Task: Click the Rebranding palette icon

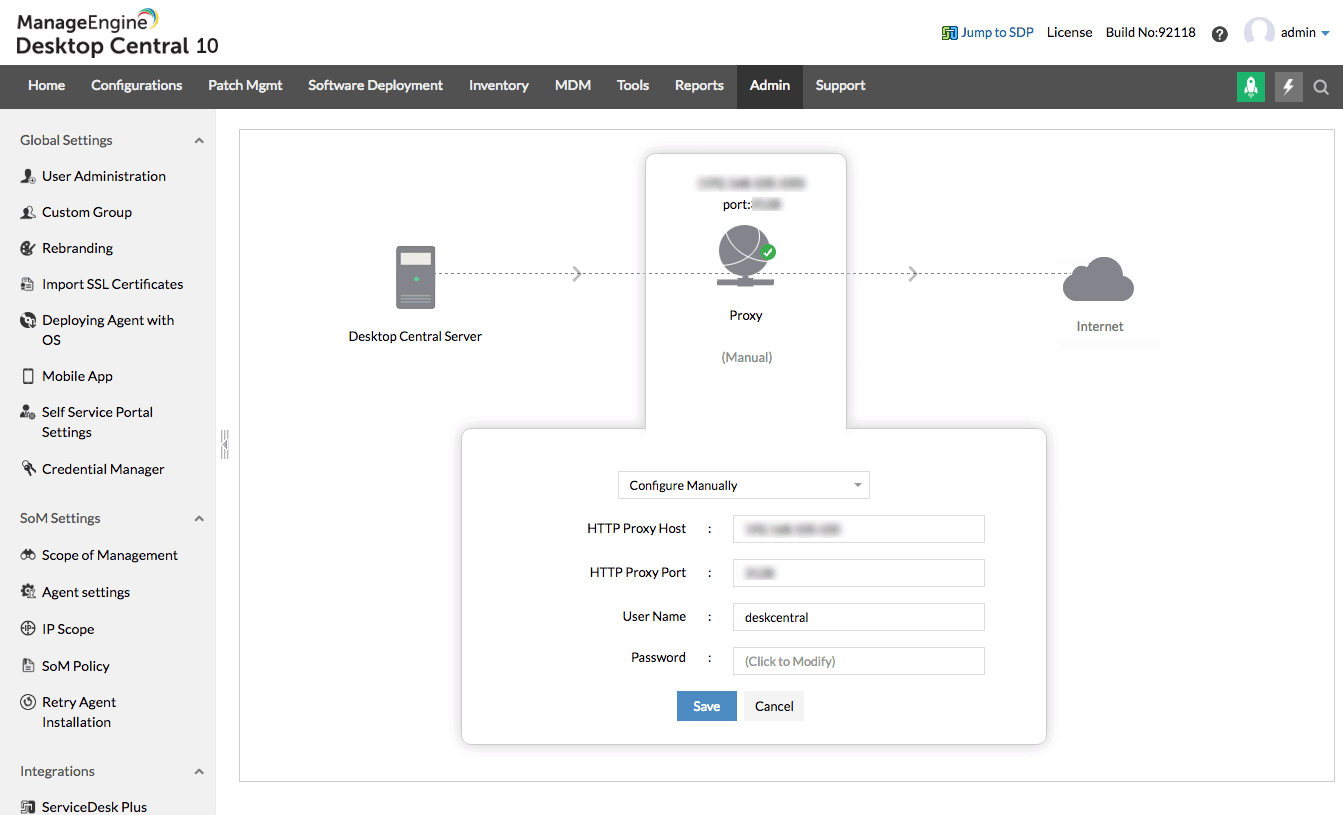Action: pyautogui.click(x=28, y=249)
